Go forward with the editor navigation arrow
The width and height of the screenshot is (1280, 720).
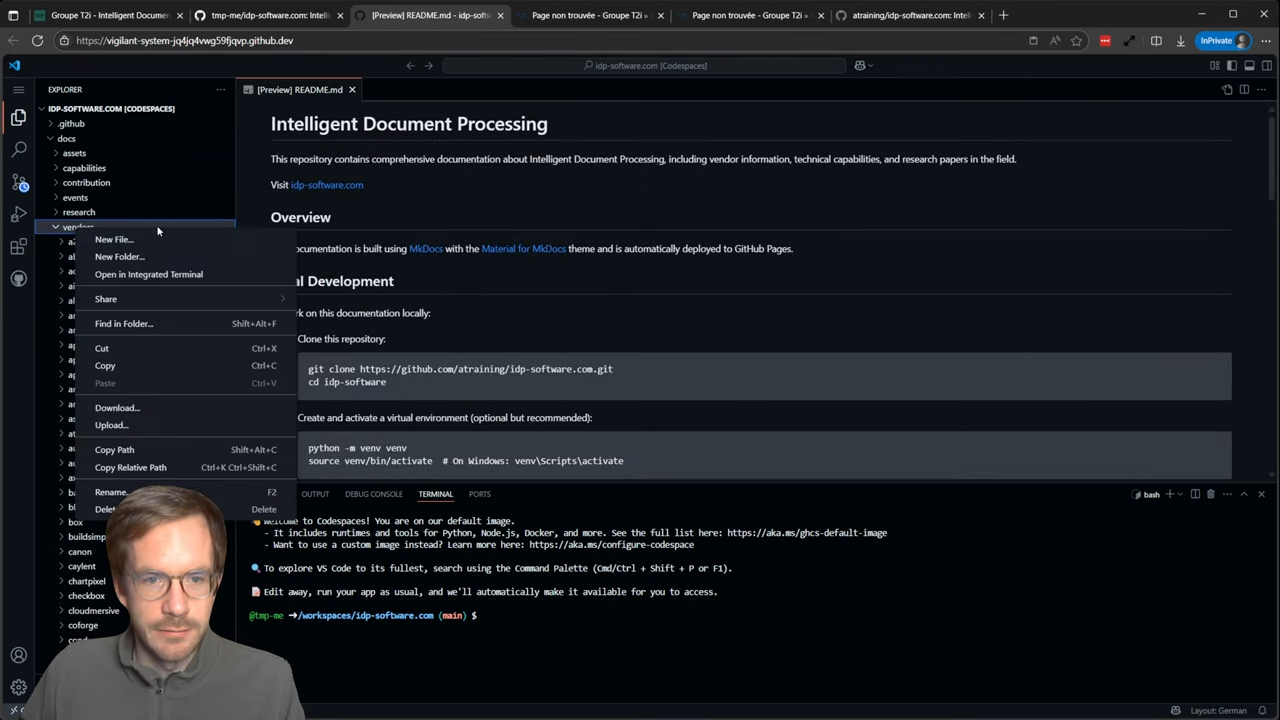tap(429, 66)
